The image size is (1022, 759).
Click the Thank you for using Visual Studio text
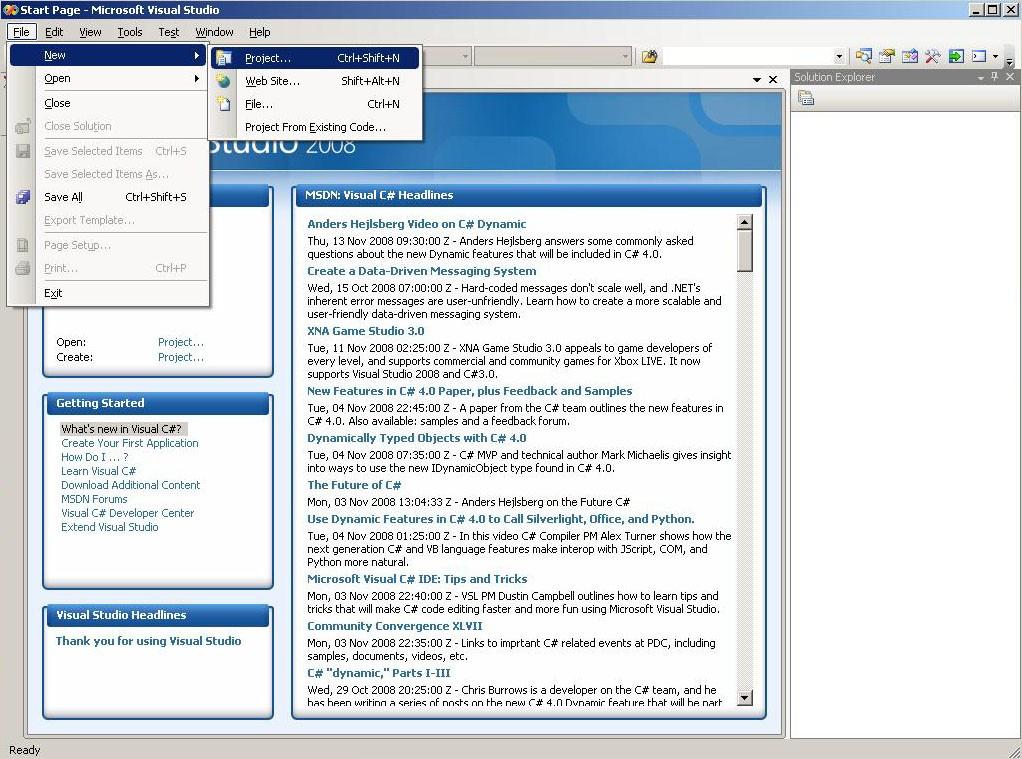tap(149, 641)
